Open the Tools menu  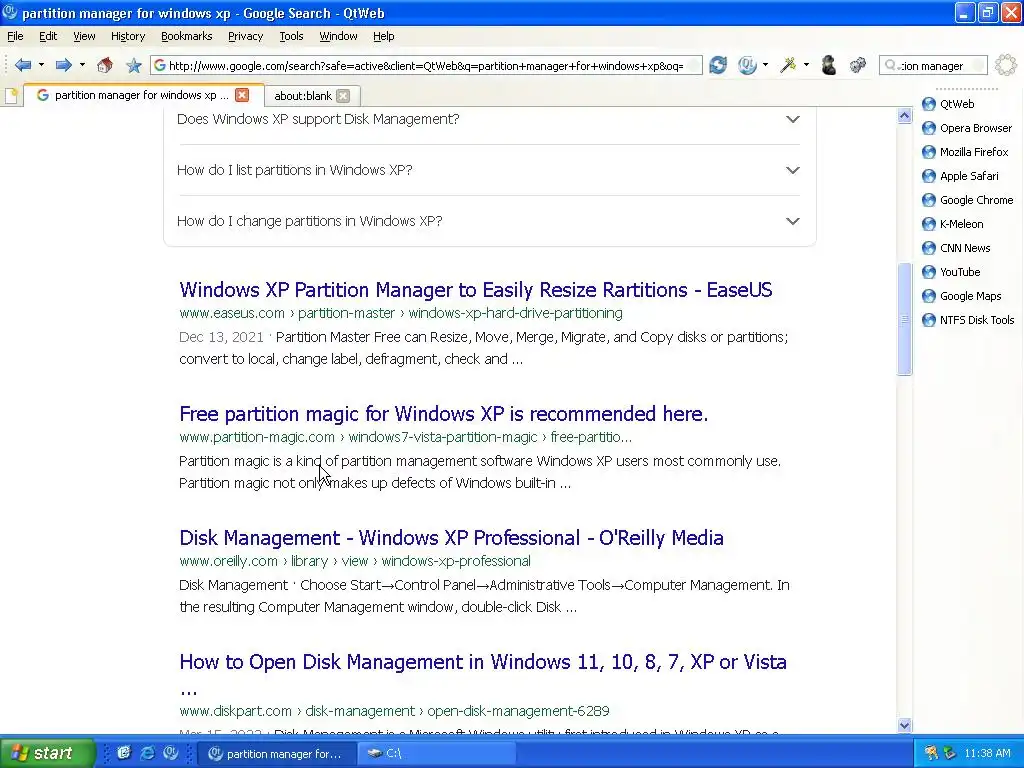point(291,37)
